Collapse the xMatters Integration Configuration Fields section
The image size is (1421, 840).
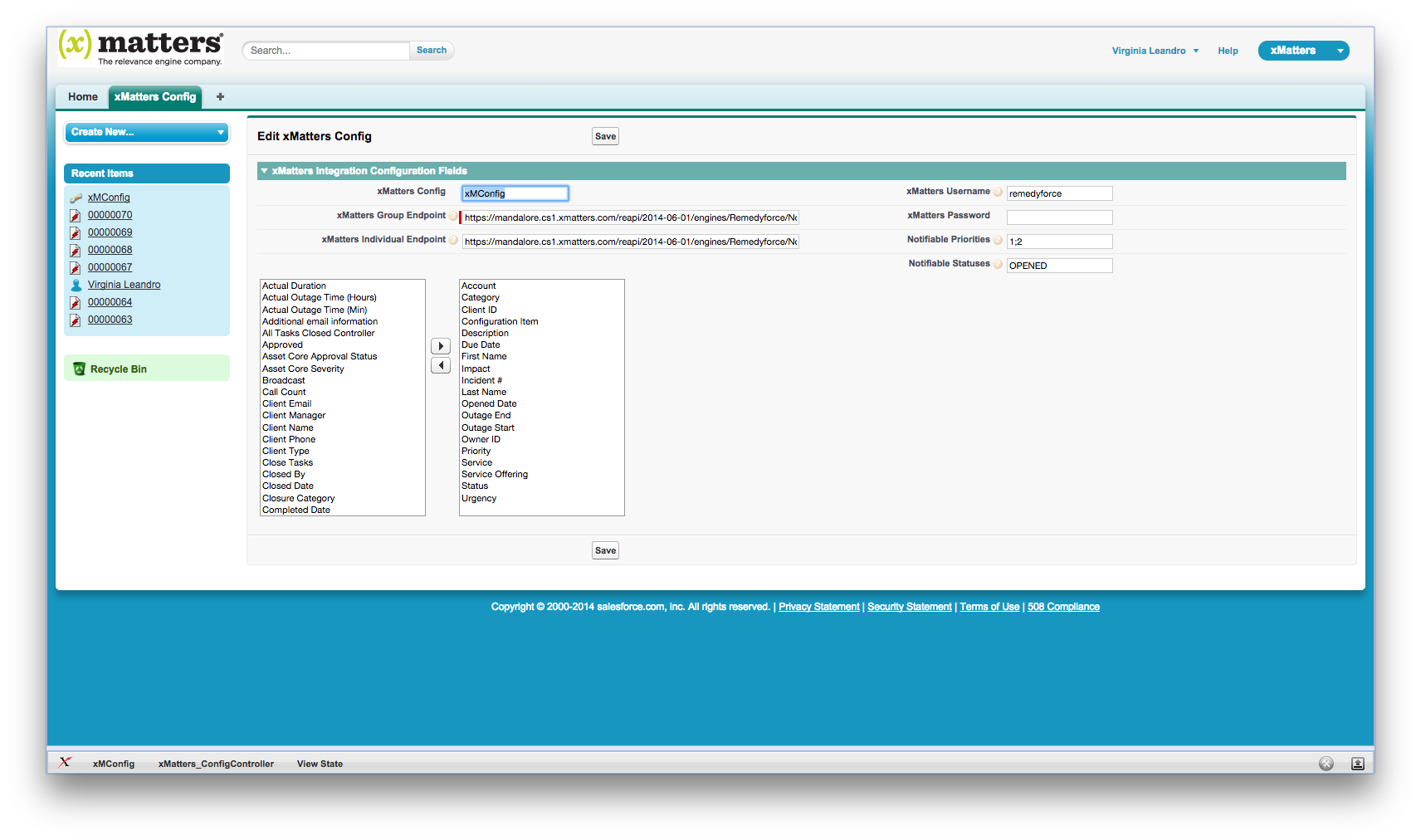(266, 171)
